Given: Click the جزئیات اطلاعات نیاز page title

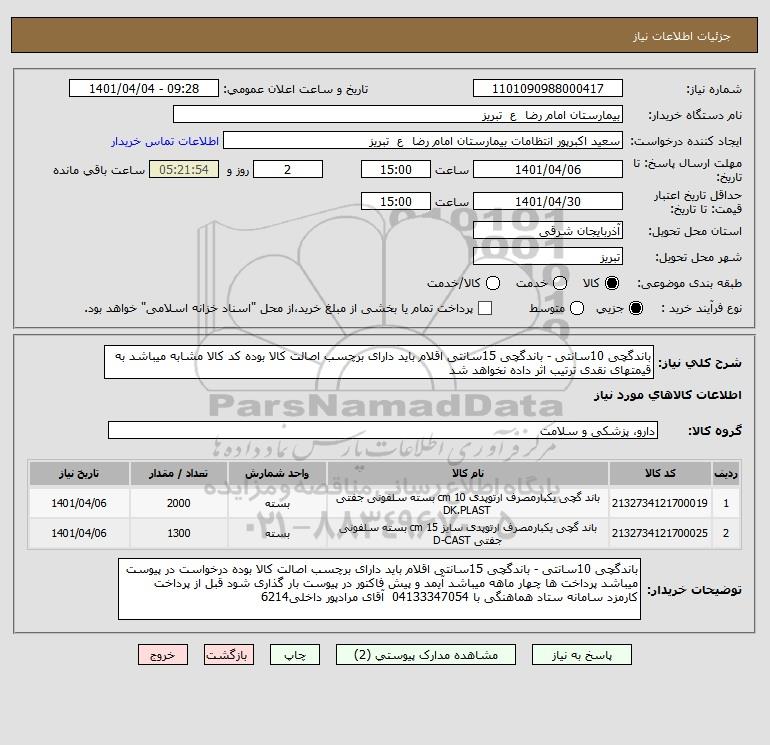Looking at the screenshot, I should (682, 36).
